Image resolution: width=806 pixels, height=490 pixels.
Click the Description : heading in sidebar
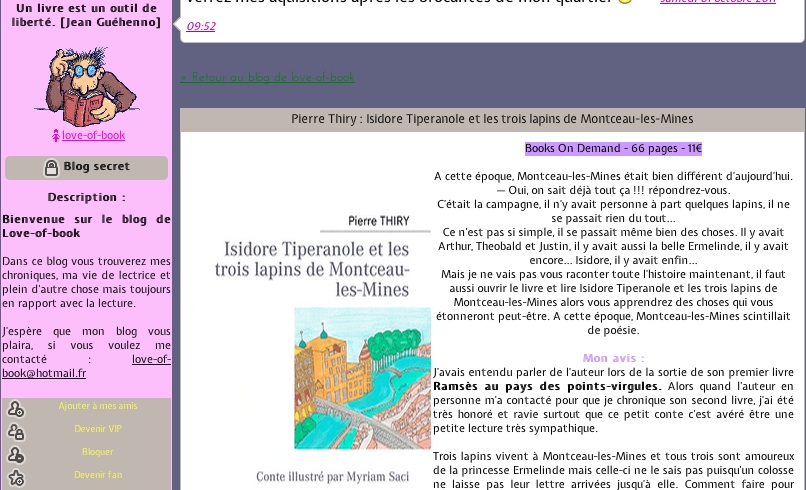86,197
